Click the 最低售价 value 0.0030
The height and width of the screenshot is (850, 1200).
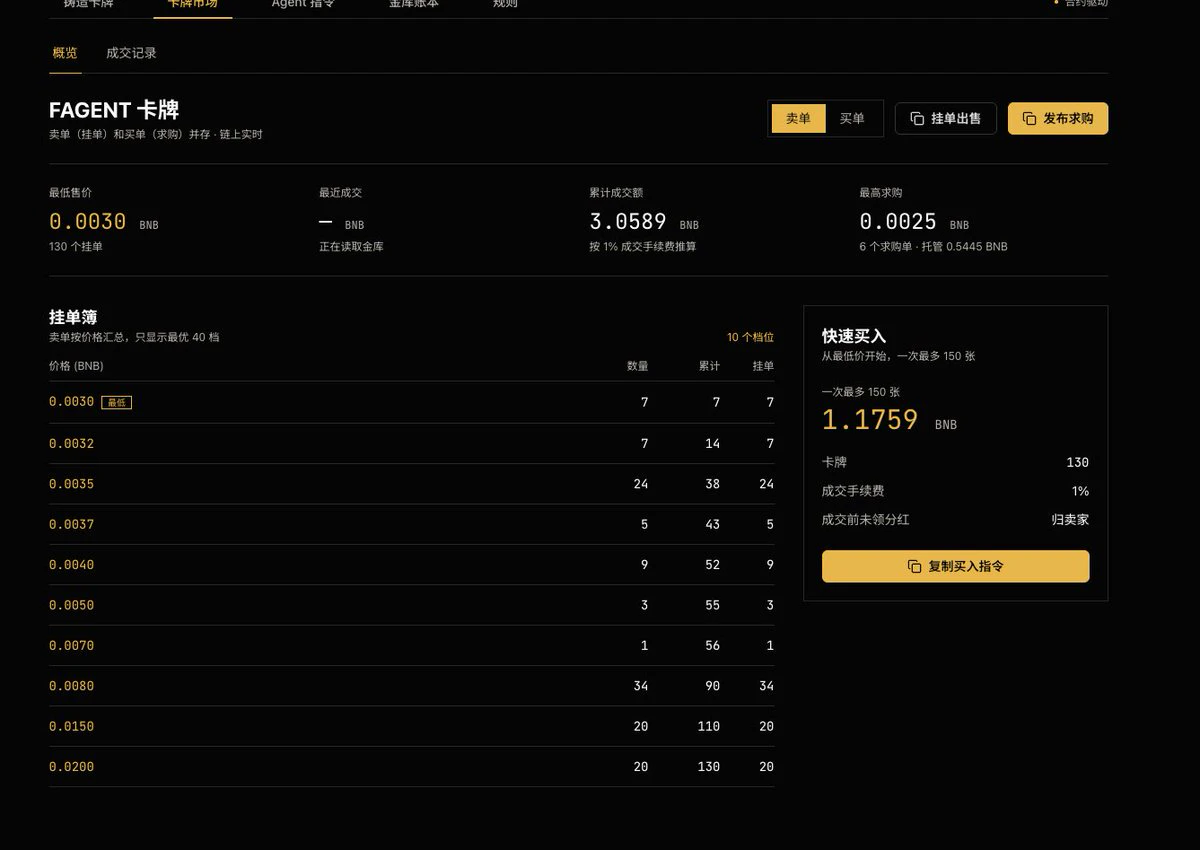pyautogui.click(x=88, y=222)
